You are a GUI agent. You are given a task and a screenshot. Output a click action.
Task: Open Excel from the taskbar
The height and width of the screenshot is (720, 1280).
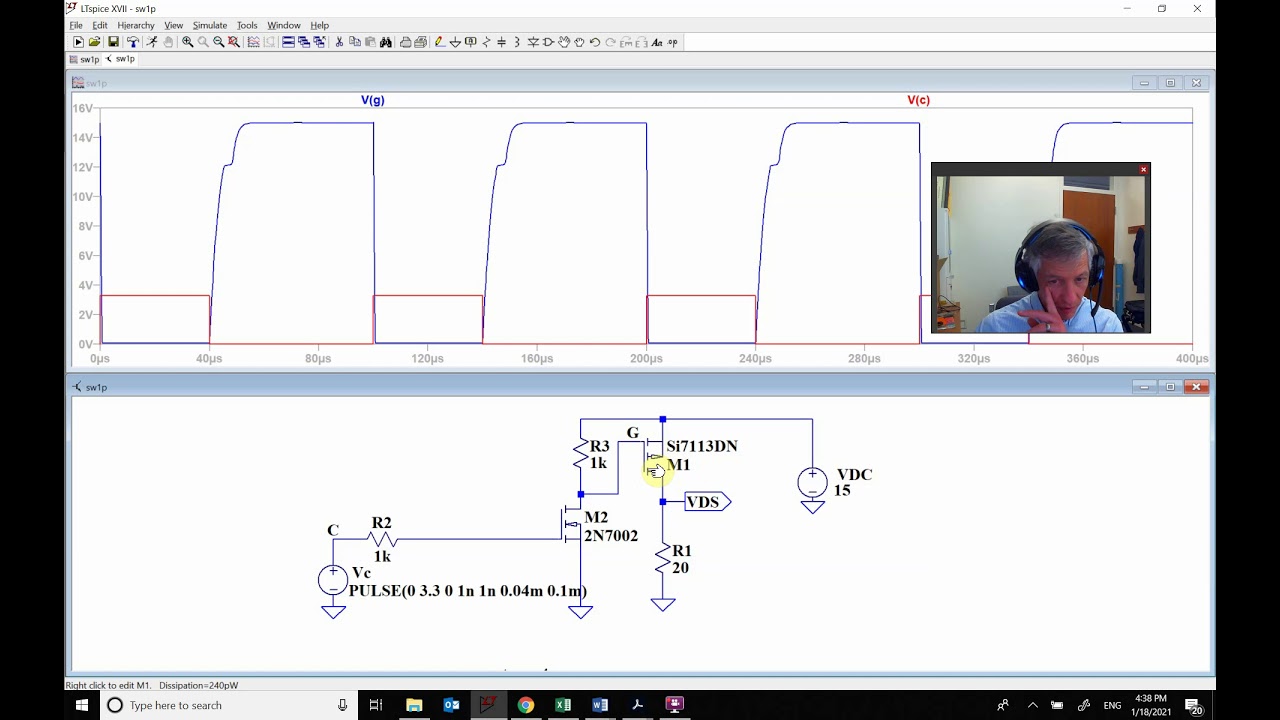[563, 705]
